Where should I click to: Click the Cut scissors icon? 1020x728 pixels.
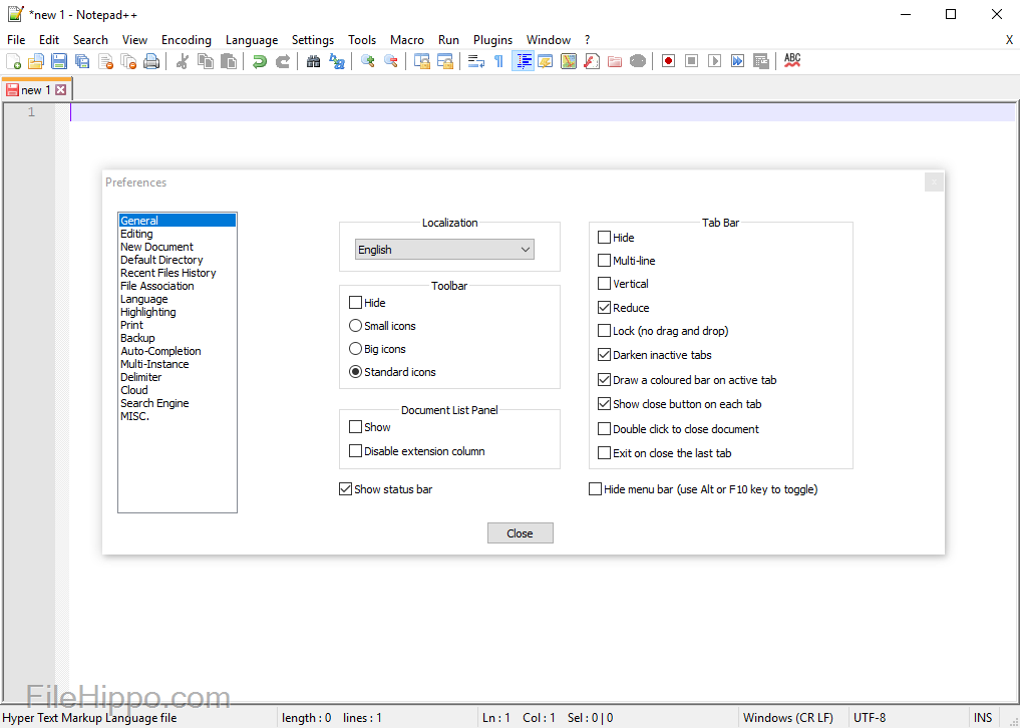(x=182, y=61)
